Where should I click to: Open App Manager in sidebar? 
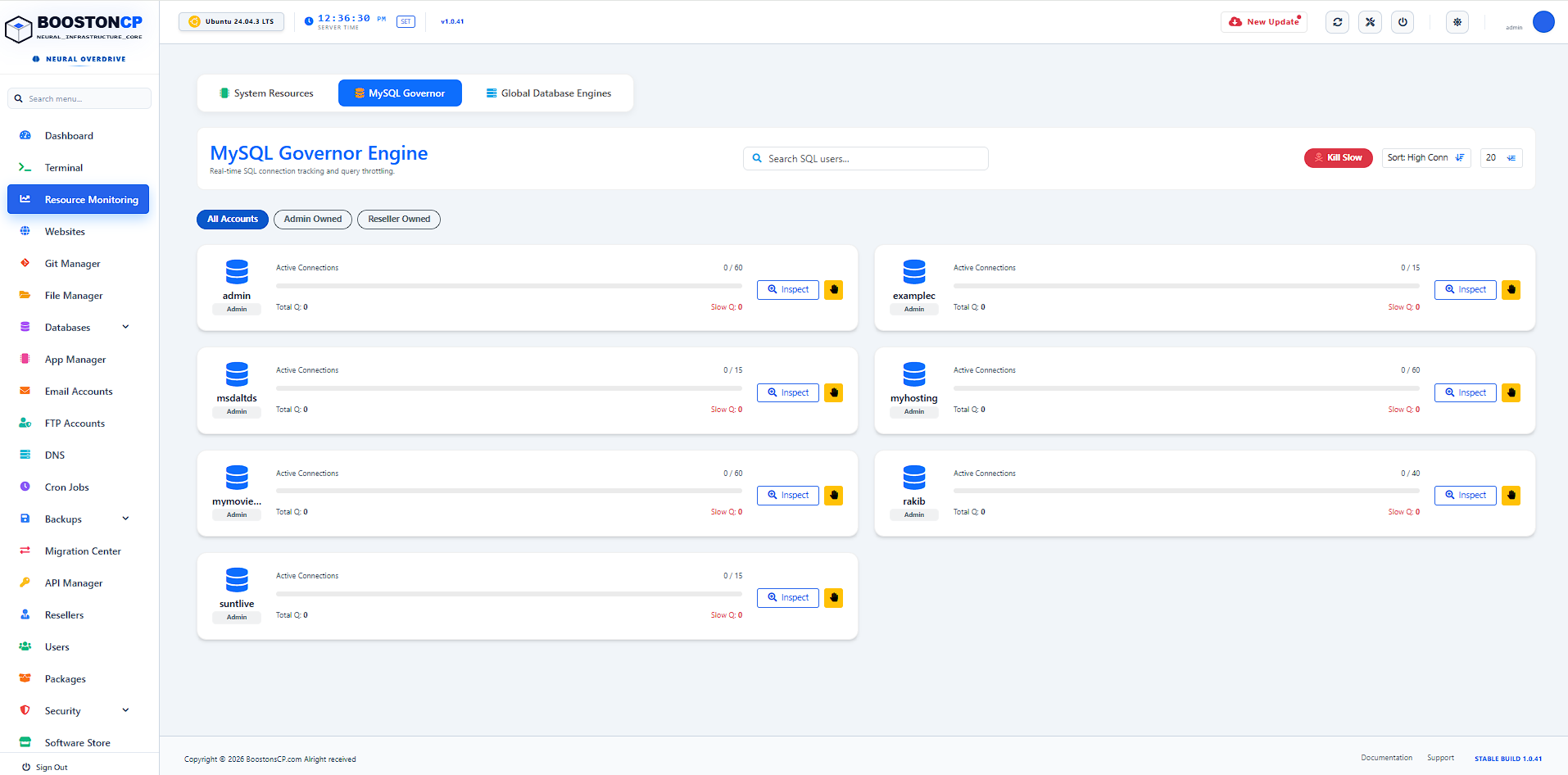pyautogui.click(x=78, y=360)
